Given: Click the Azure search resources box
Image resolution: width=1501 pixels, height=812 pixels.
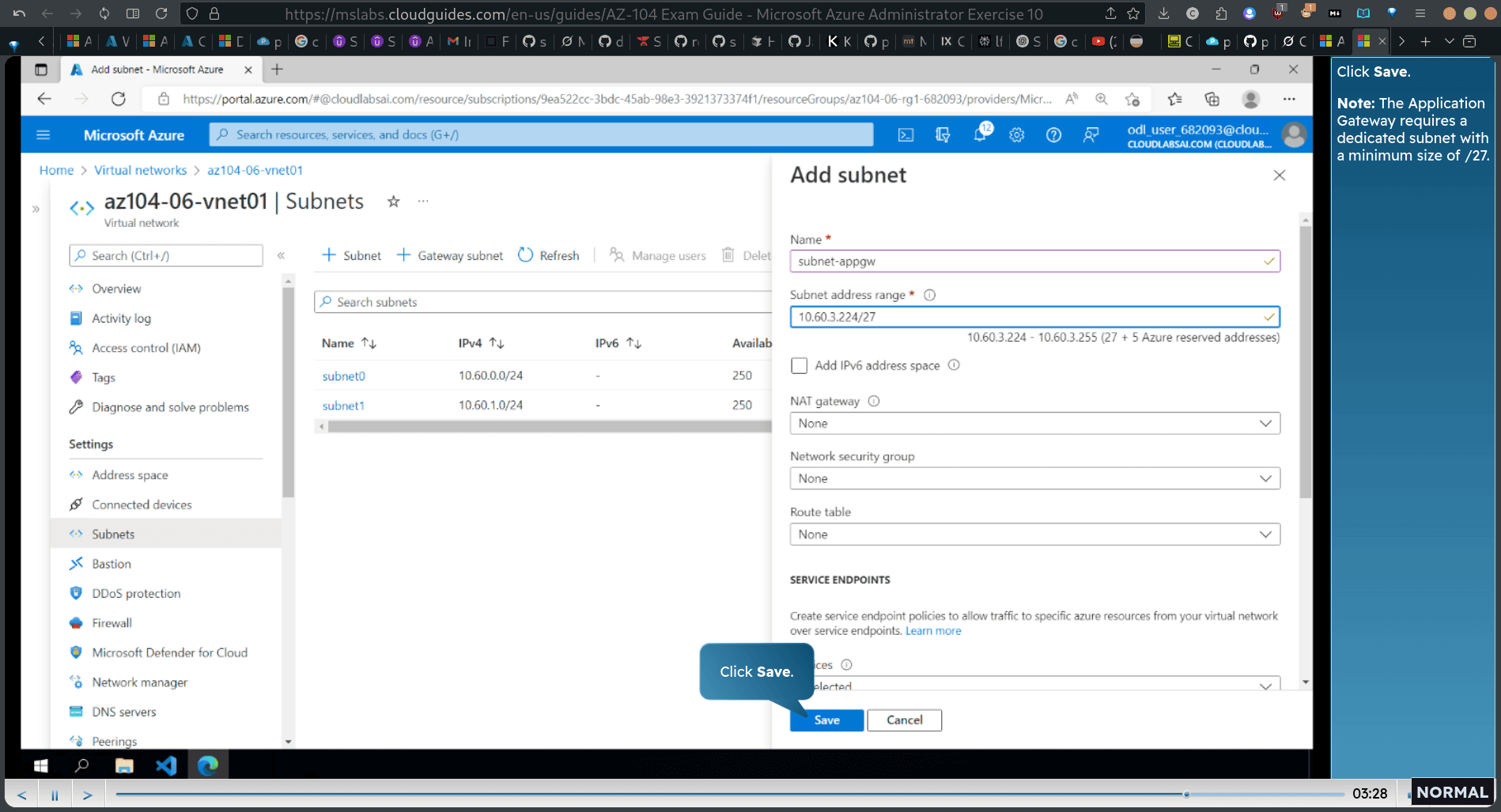Looking at the screenshot, I should point(541,134).
